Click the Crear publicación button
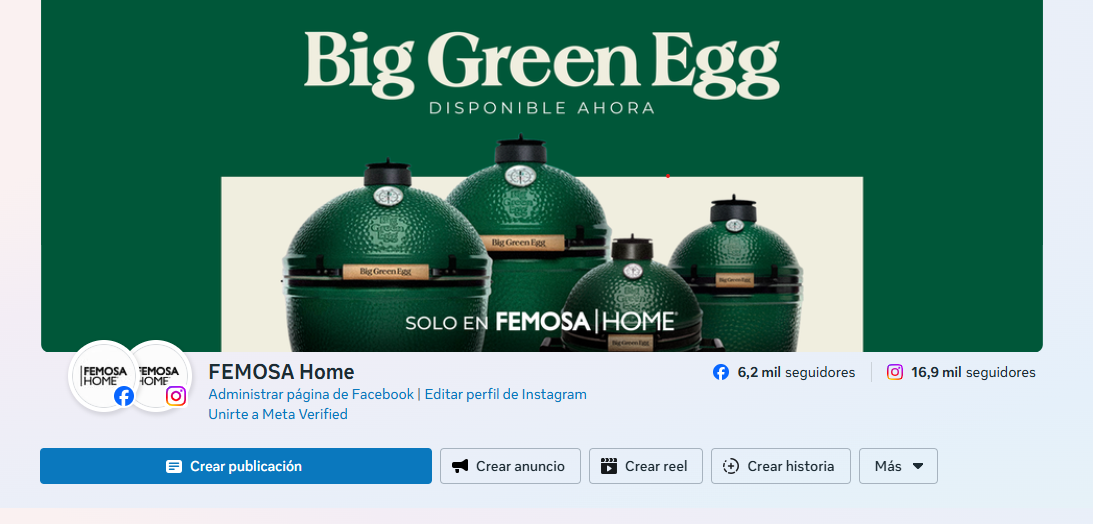Screen dimensions: 1093x524 click(236, 466)
